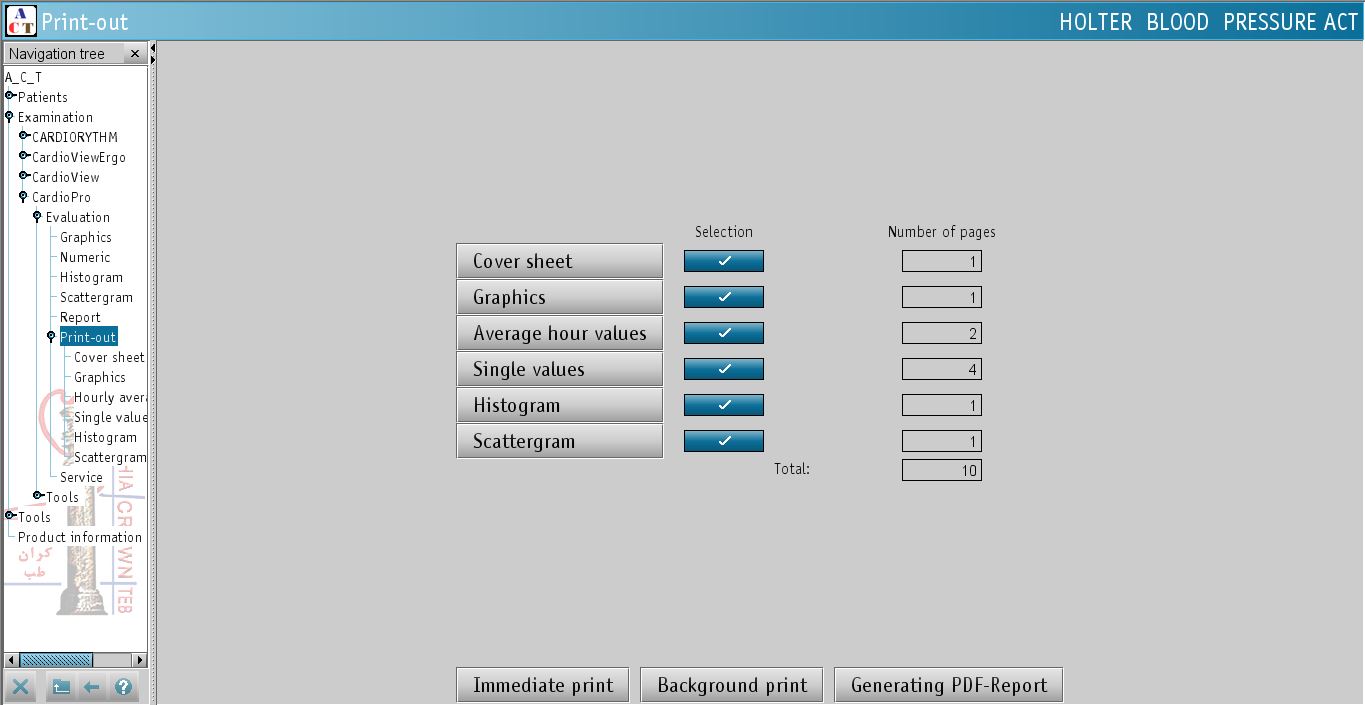Open help with the question mark icon
This screenshot has width=1365, height=705.
tap(123, 687)
